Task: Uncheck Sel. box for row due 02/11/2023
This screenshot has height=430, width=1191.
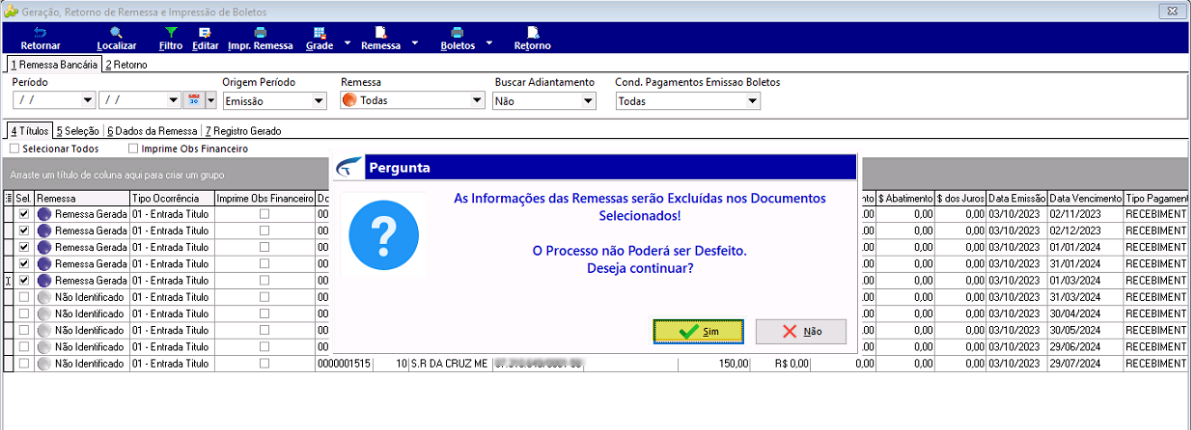Action: pos(24,214)
